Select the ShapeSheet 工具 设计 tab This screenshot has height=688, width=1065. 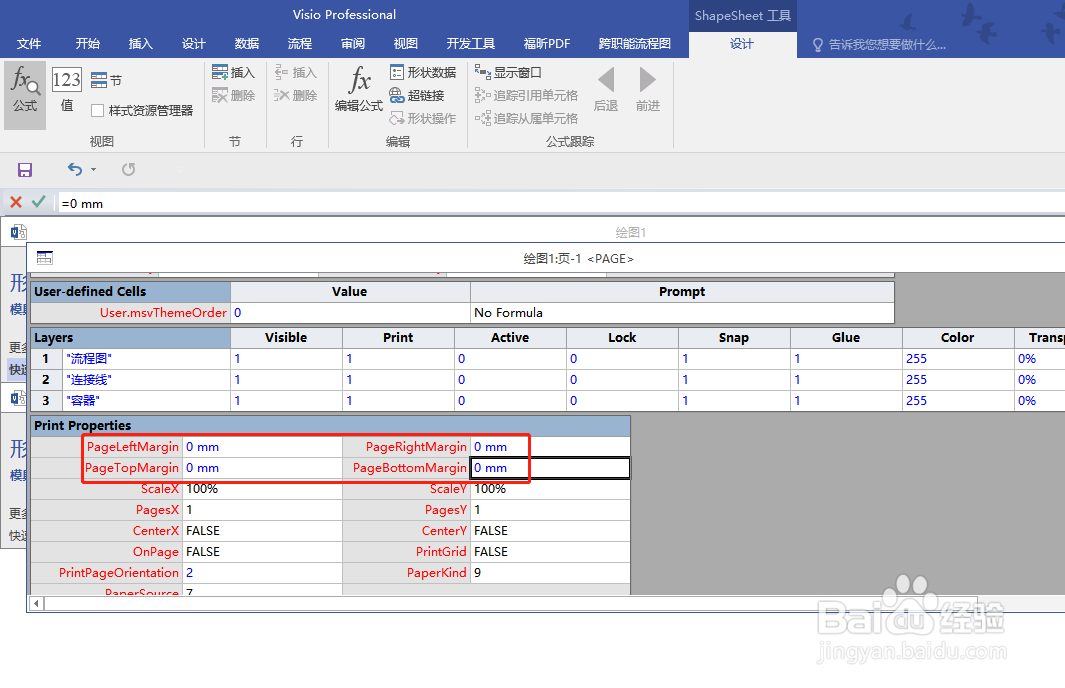742,44
